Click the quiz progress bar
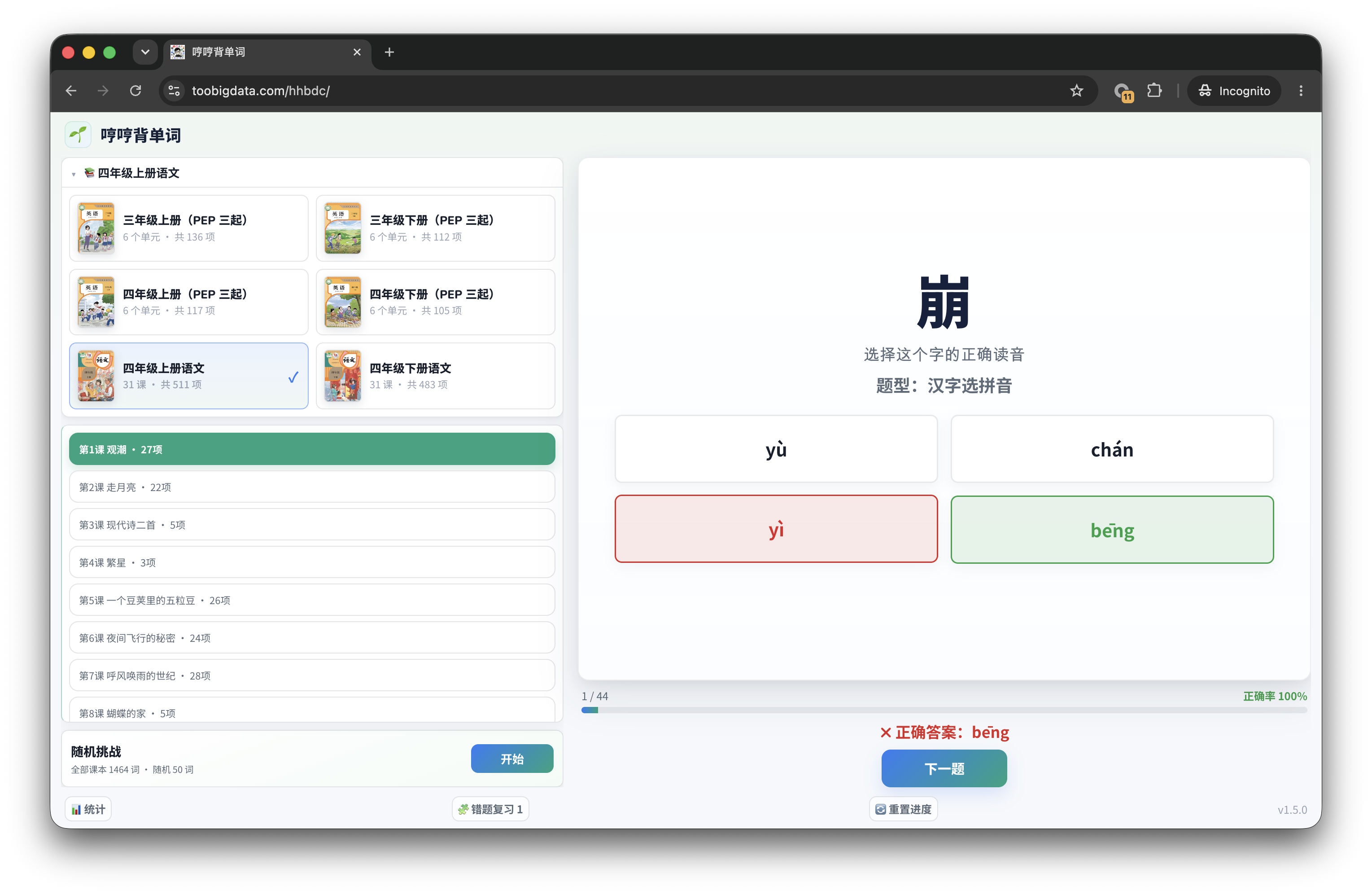The image size is (1372, 895). [x=944, y=710]
